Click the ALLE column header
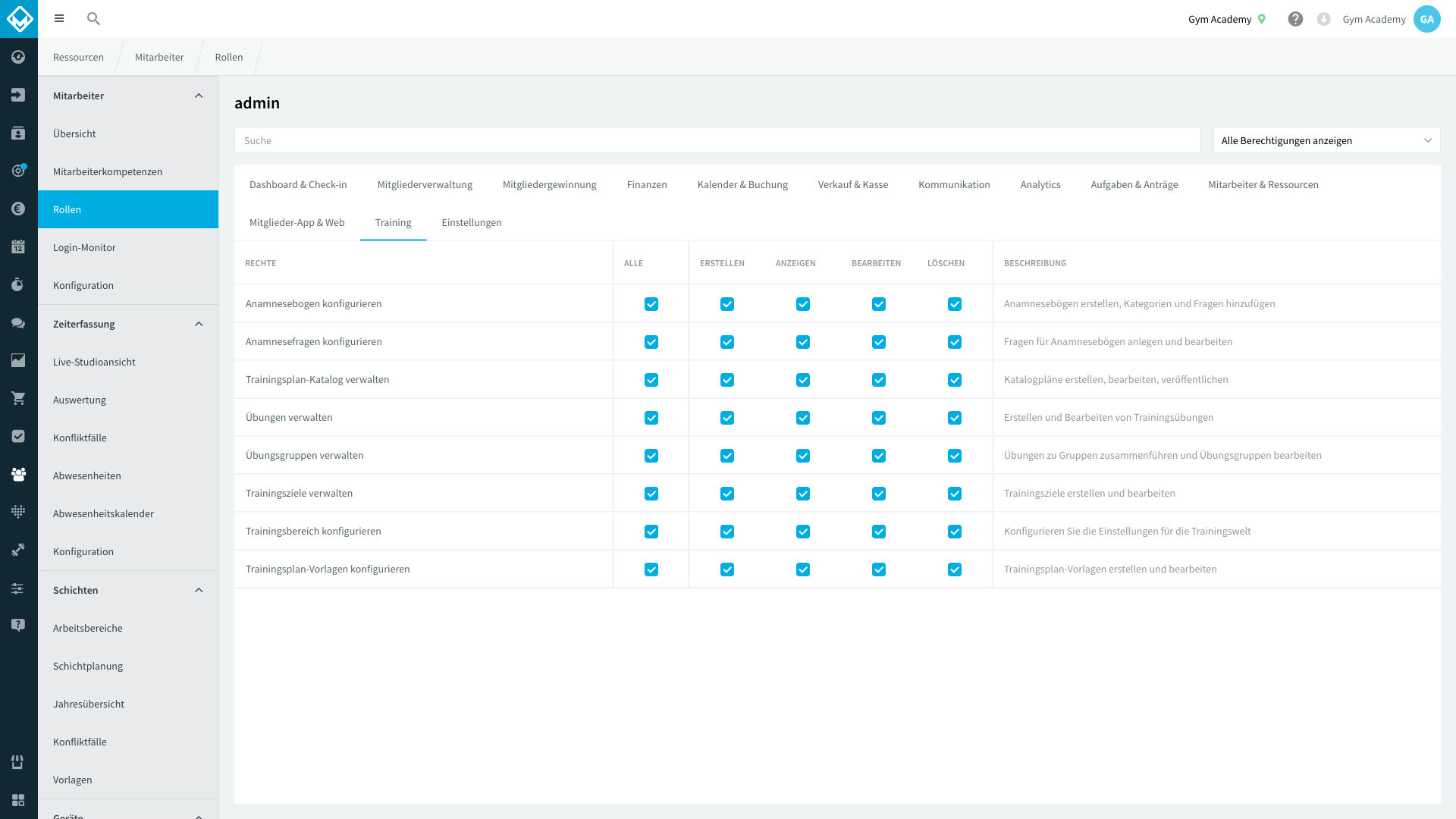This screenshot has height=819, width=1456. pos(633,263)
